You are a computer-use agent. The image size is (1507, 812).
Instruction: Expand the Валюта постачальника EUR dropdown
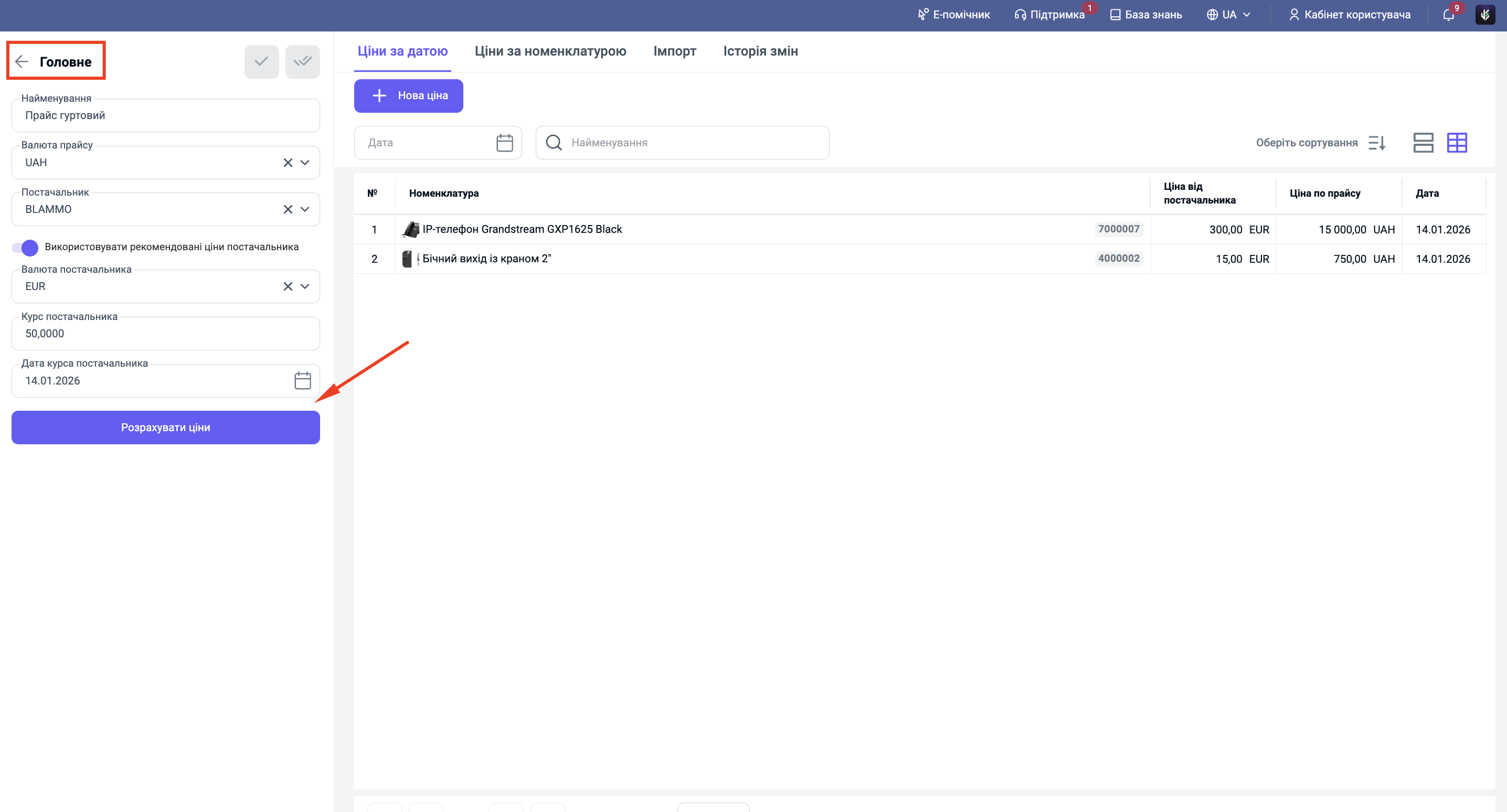point(305,286)
